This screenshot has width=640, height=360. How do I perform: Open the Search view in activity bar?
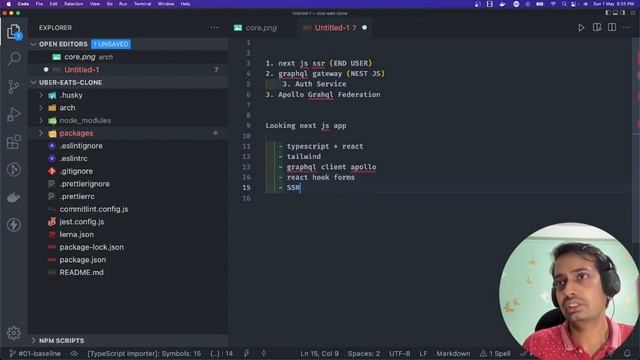tap(14, 59)
